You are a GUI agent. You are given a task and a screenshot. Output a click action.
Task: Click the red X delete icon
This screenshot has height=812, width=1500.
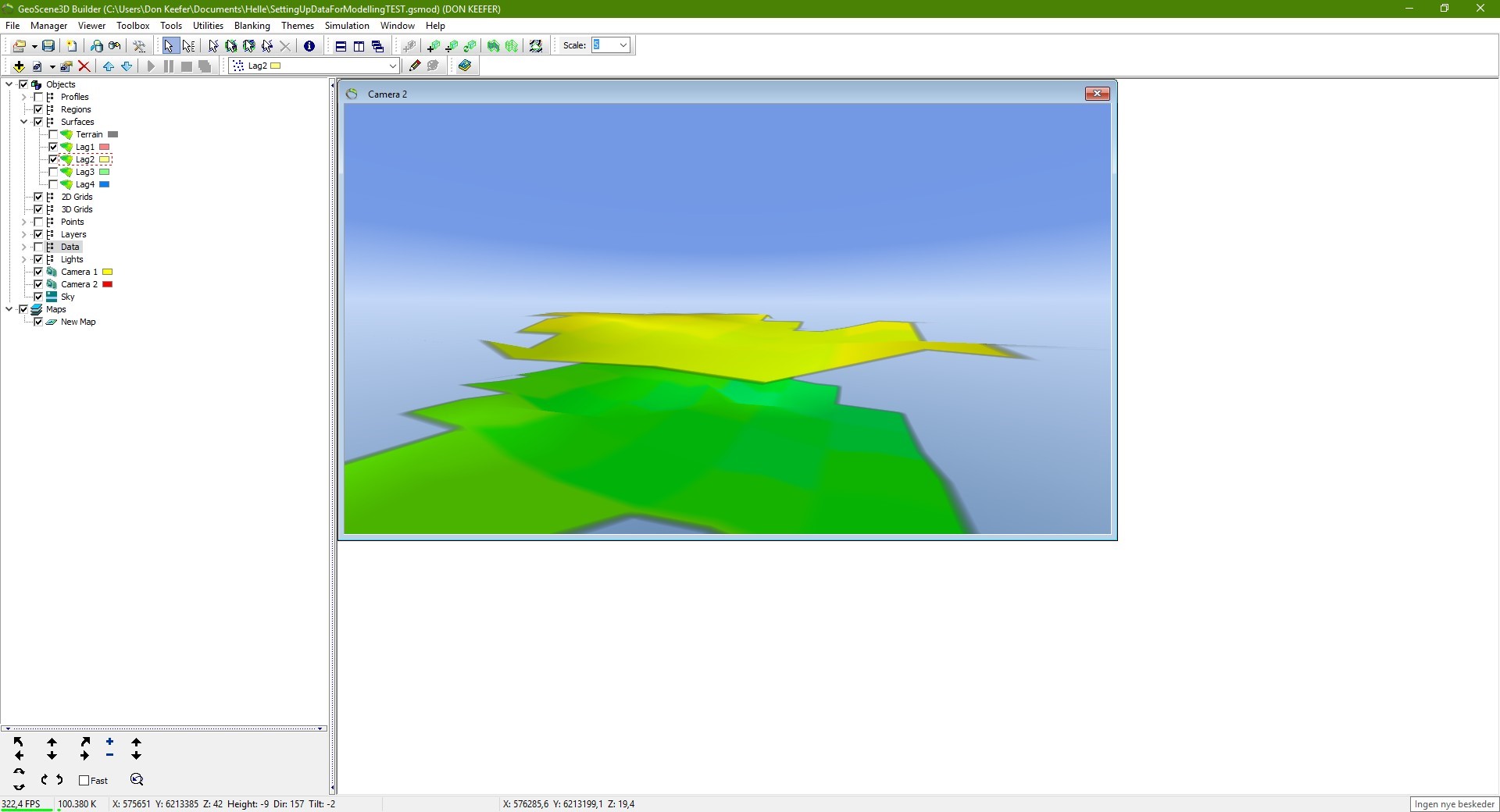pyautogui.click(x=84, y=66)
